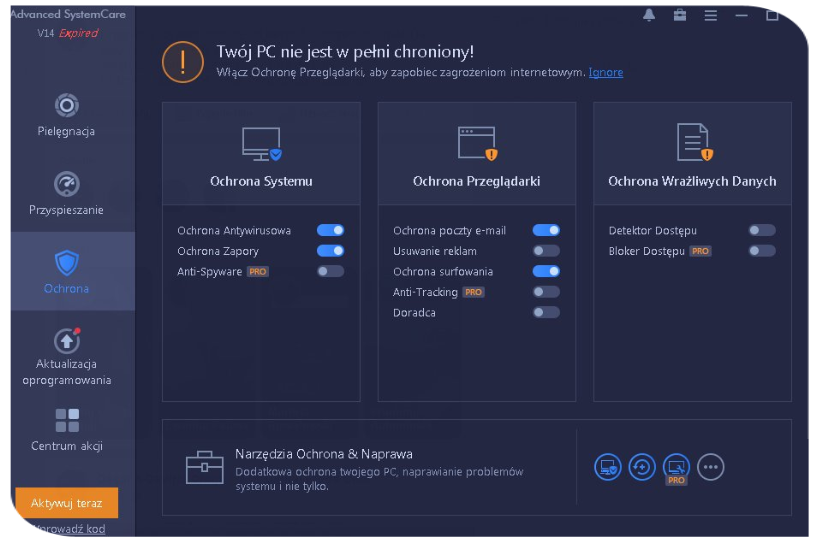This screenshot has height=543, width=816.
Task: Open the Ochrona Systemu heading
Action: coord(261,181)
